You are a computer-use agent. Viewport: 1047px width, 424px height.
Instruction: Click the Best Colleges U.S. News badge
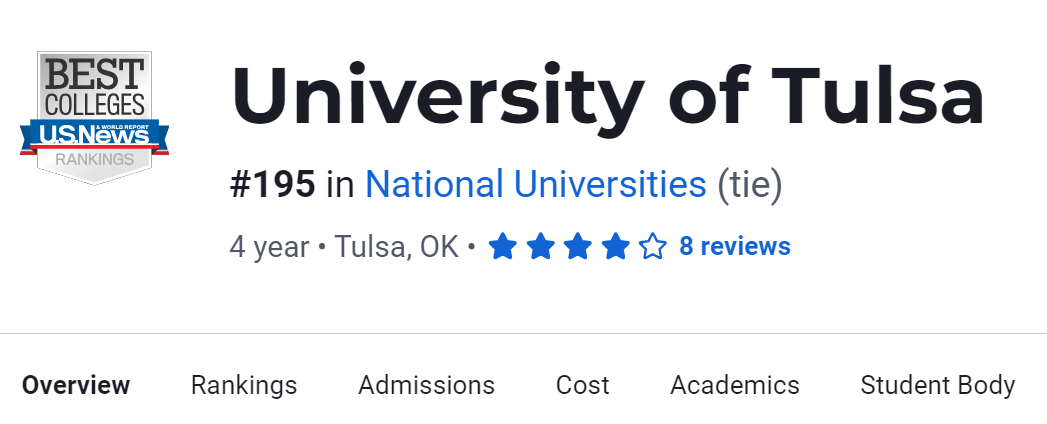[94, 118]
